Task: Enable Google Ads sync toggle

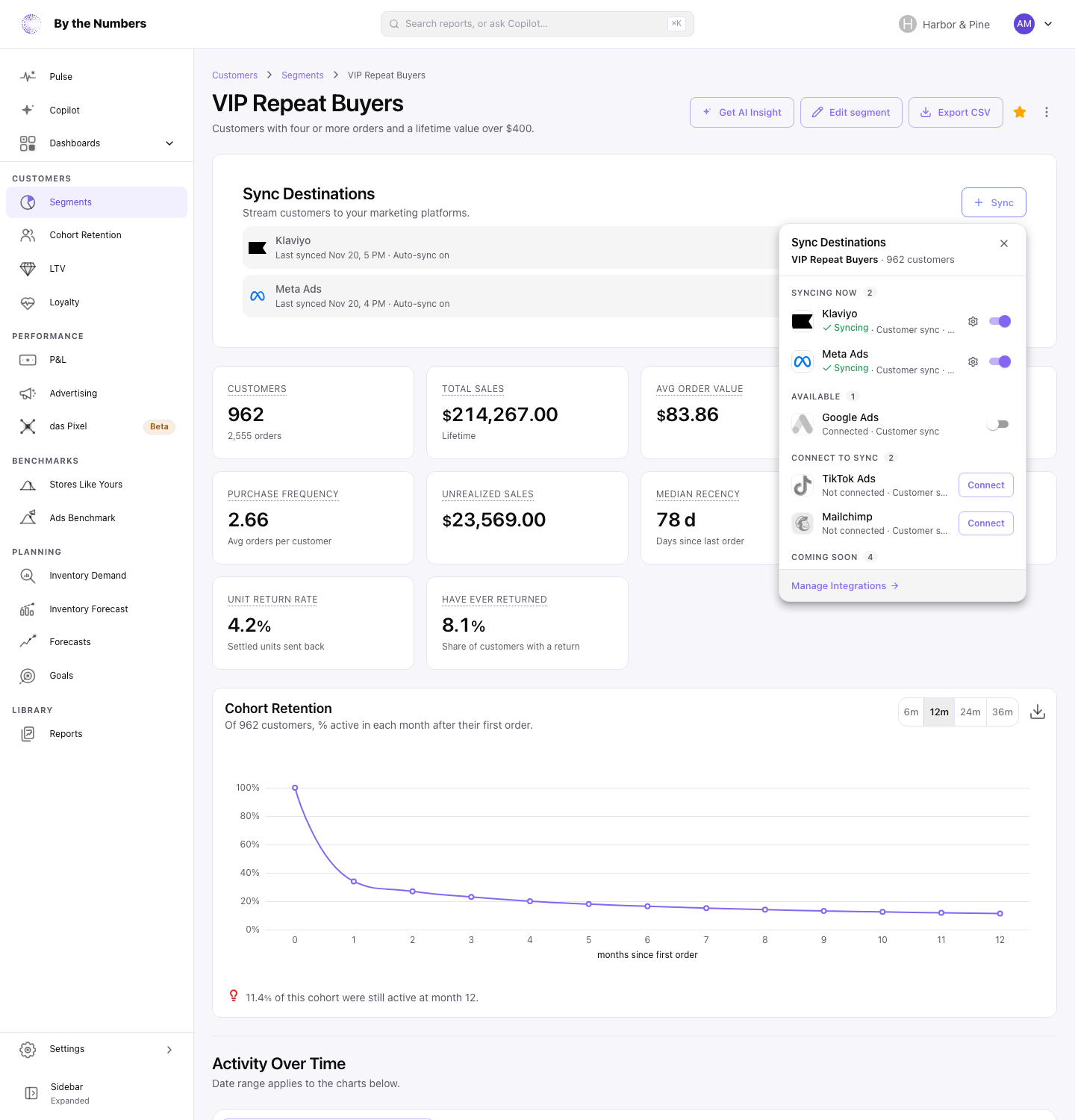Action: (998, 424)
